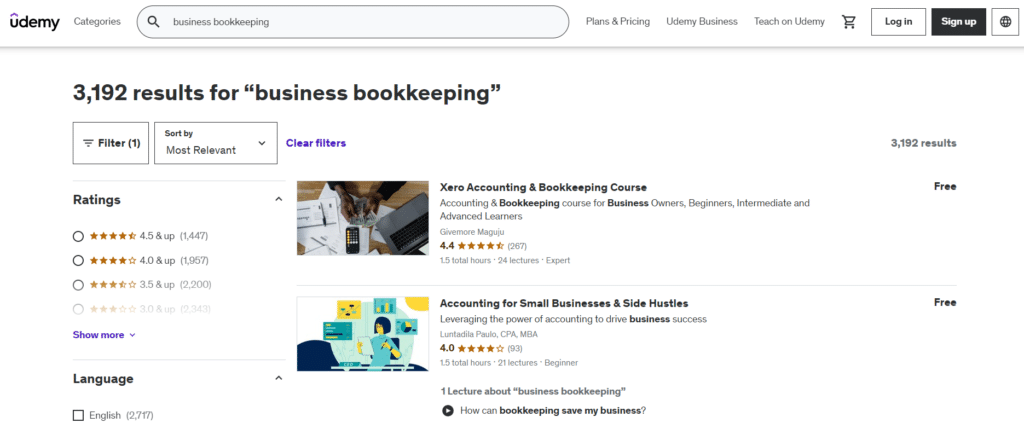This screenshot has height=423, width=1024.
Task: Click Small Businesses course thumbnail image
Action: coord(363,334)
